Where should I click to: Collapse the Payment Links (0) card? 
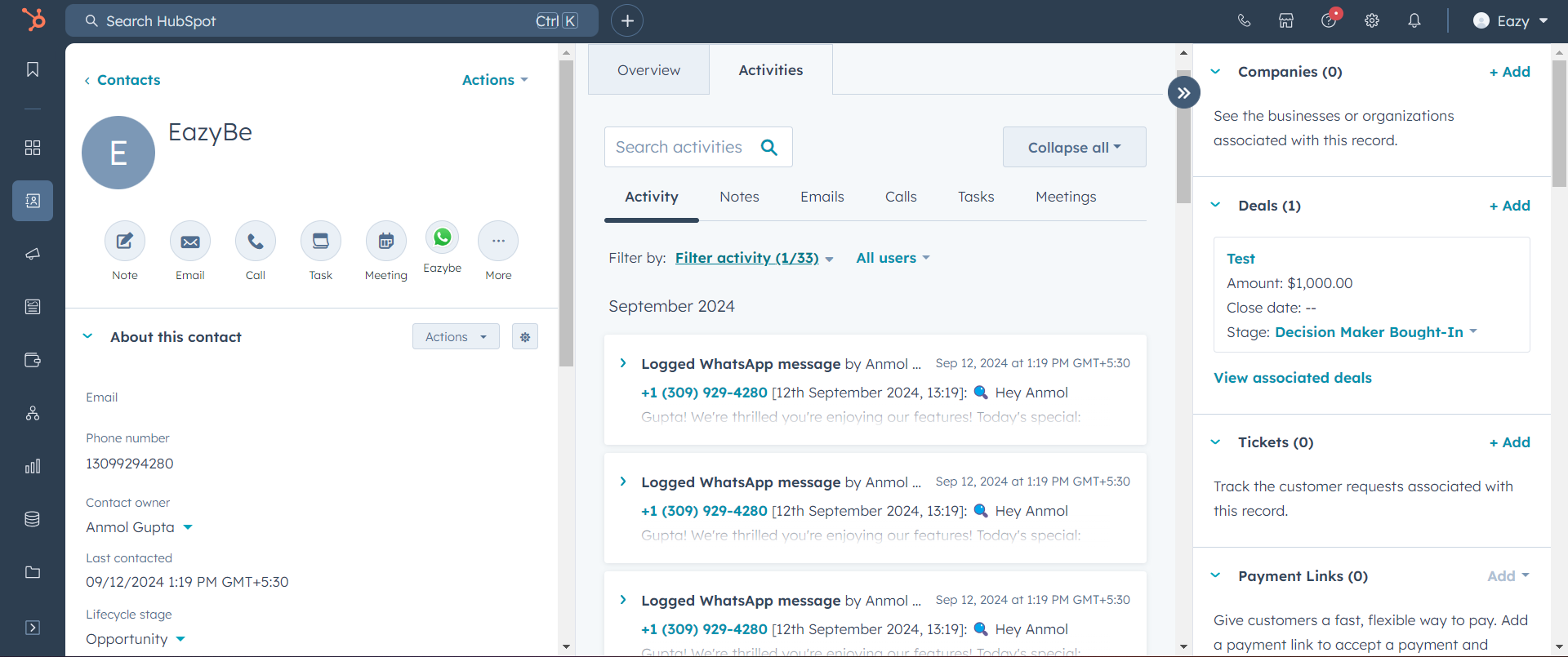[1215, 575]
